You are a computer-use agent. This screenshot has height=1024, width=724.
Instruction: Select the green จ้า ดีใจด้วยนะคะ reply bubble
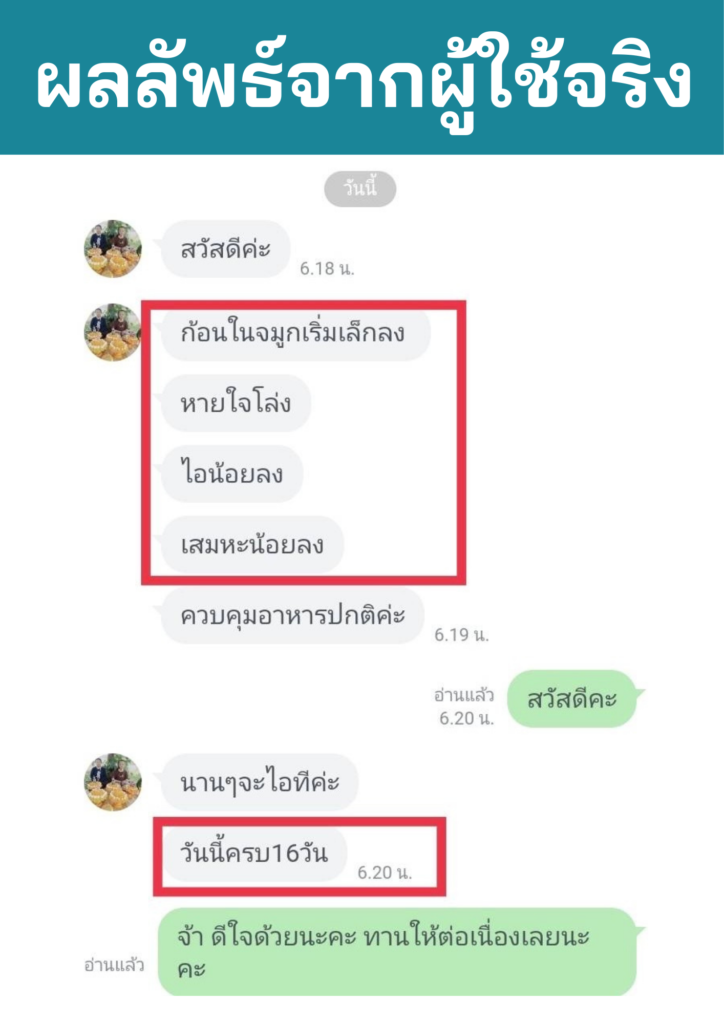[397, 952]
